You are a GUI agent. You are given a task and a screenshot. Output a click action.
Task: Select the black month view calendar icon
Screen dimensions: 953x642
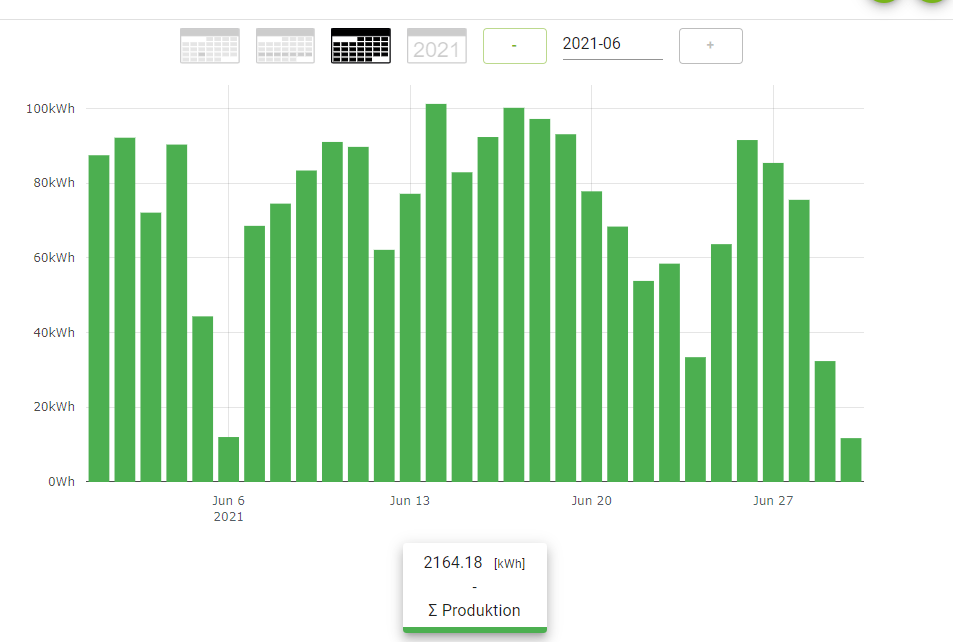pyautogui.click(x=360, y=46)
